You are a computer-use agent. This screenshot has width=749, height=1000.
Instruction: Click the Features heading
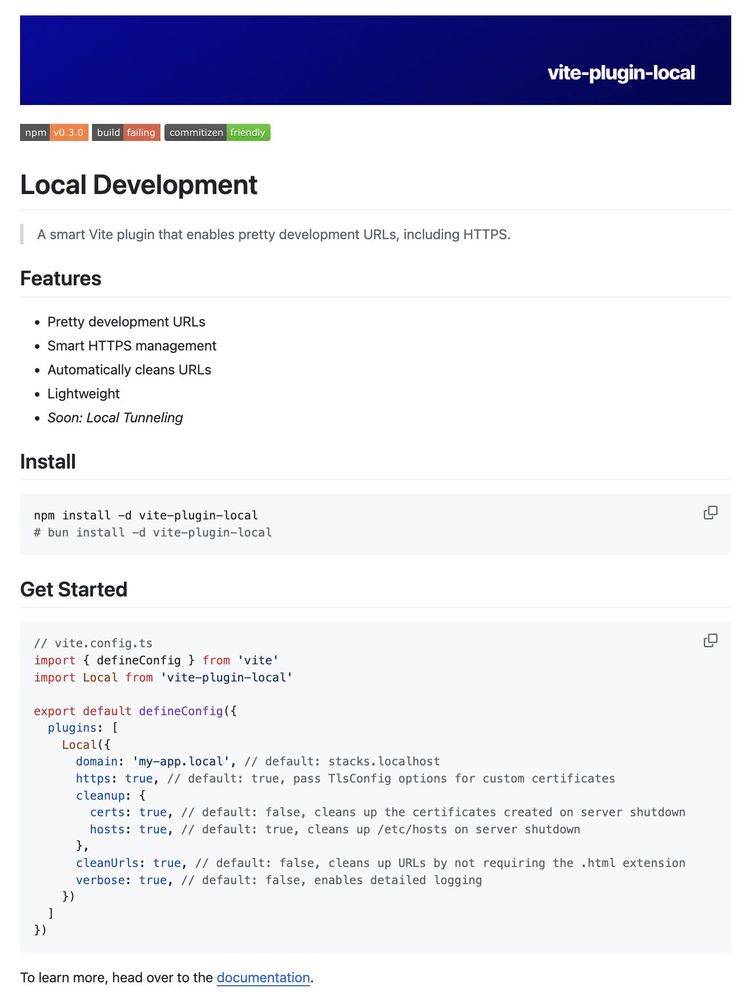tap(61, 279)
